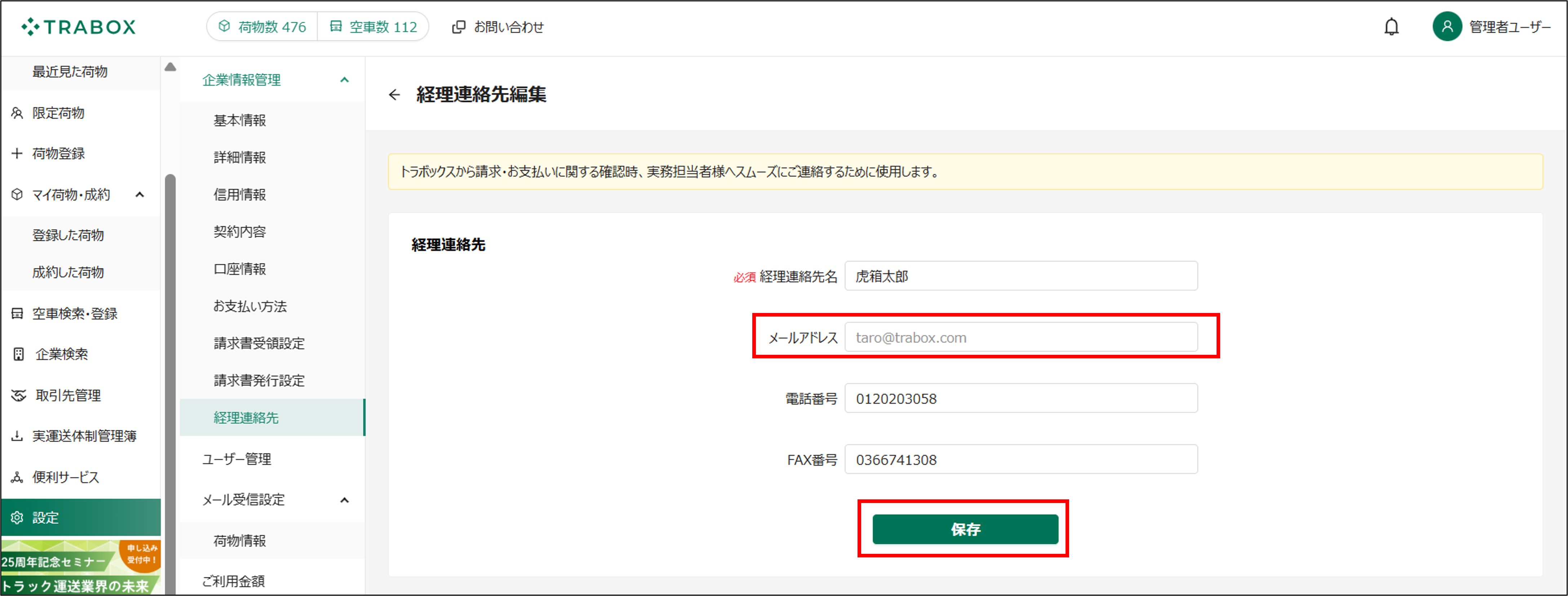
Task: Select お支払い方法 menu item
Action: (x=249, y=306)
